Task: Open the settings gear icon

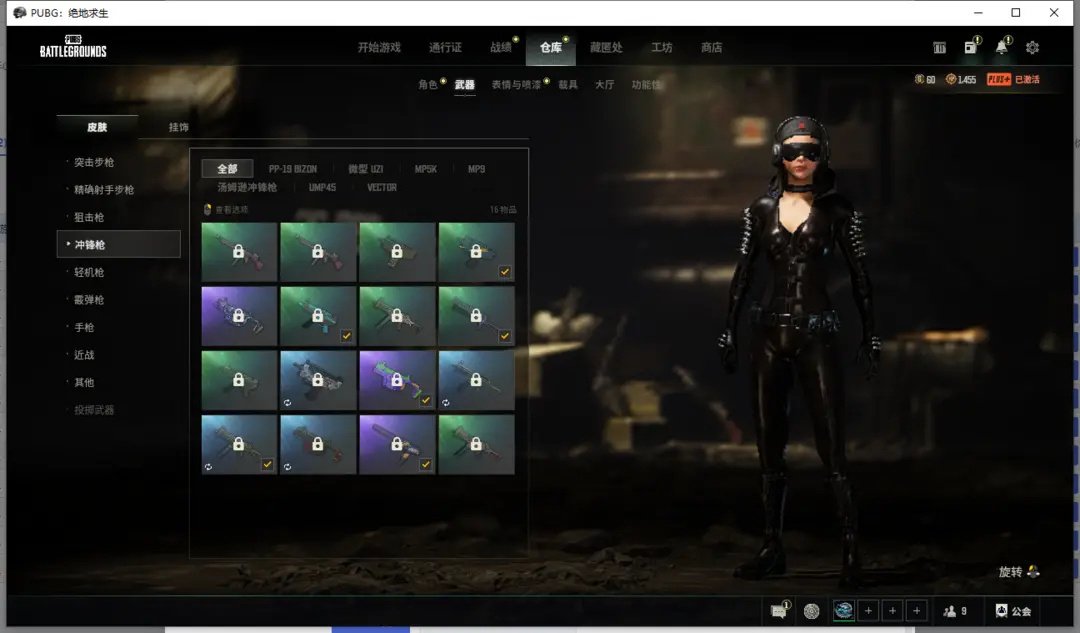Action: tap(1032, 48)
